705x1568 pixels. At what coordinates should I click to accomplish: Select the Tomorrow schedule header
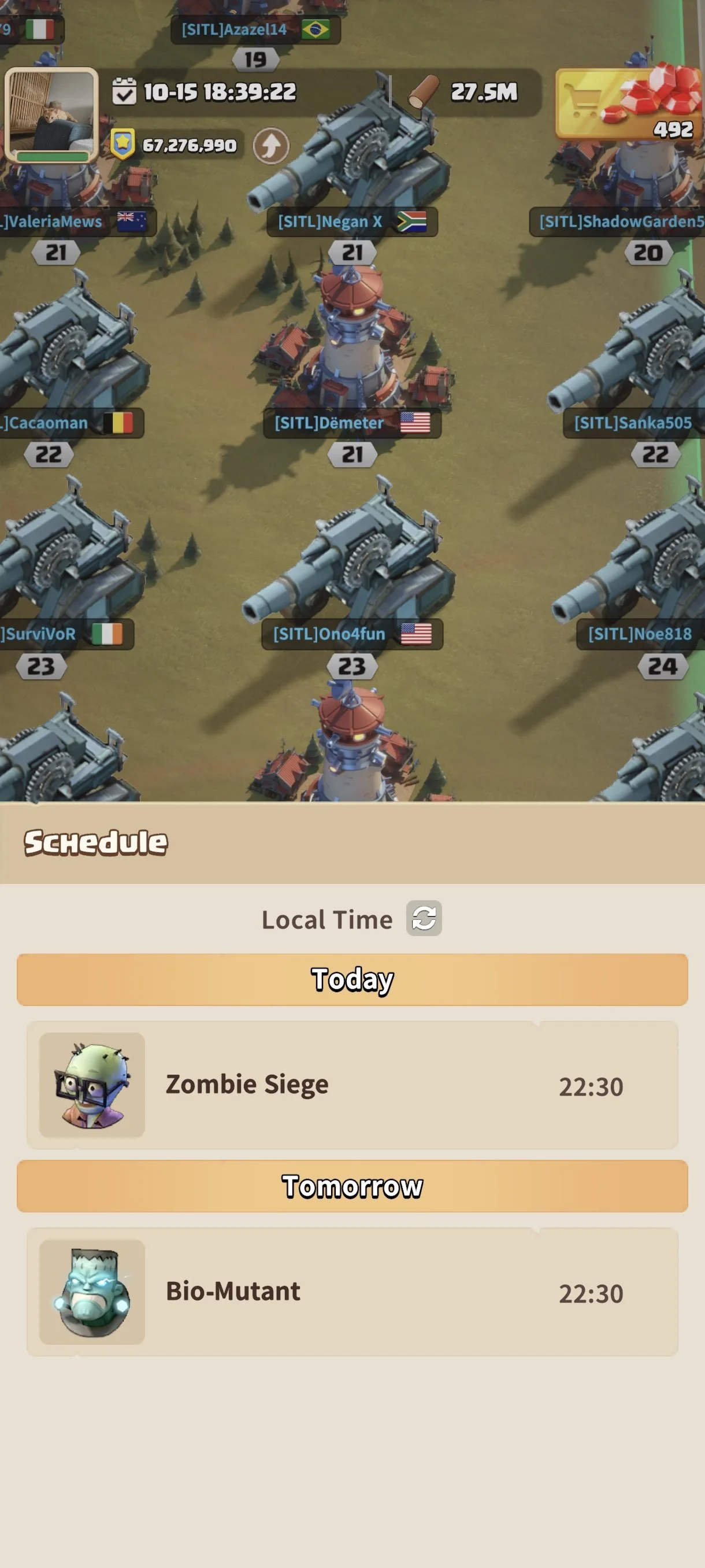[x=352, y=1186]
